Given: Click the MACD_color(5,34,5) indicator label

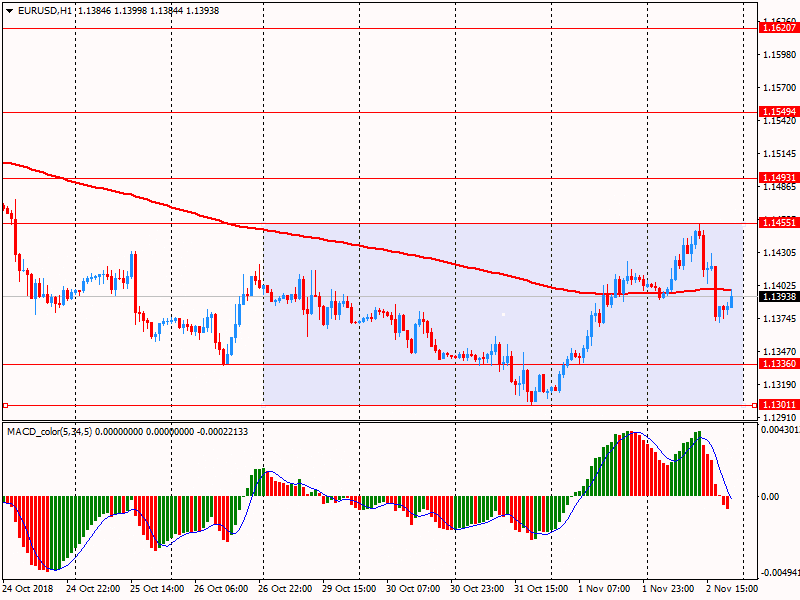Looking at the screenshot, I should [x=49, y=432].
